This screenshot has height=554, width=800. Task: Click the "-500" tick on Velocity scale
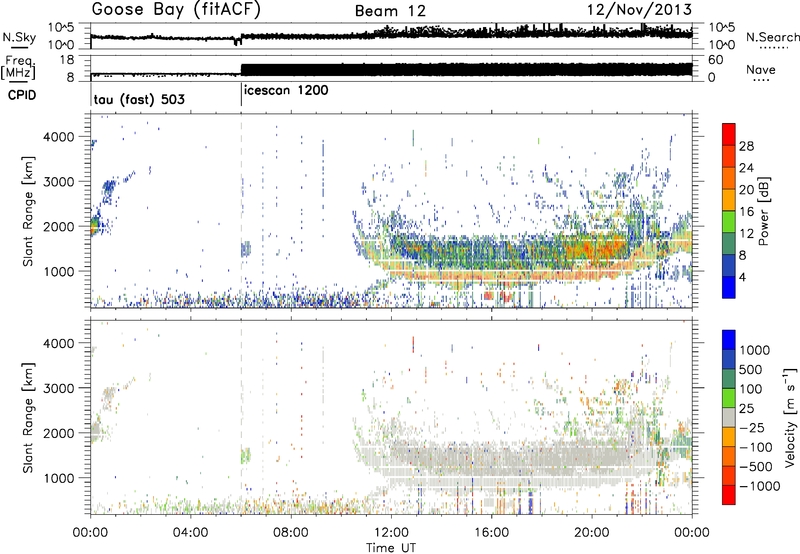(x=756, y=467)
